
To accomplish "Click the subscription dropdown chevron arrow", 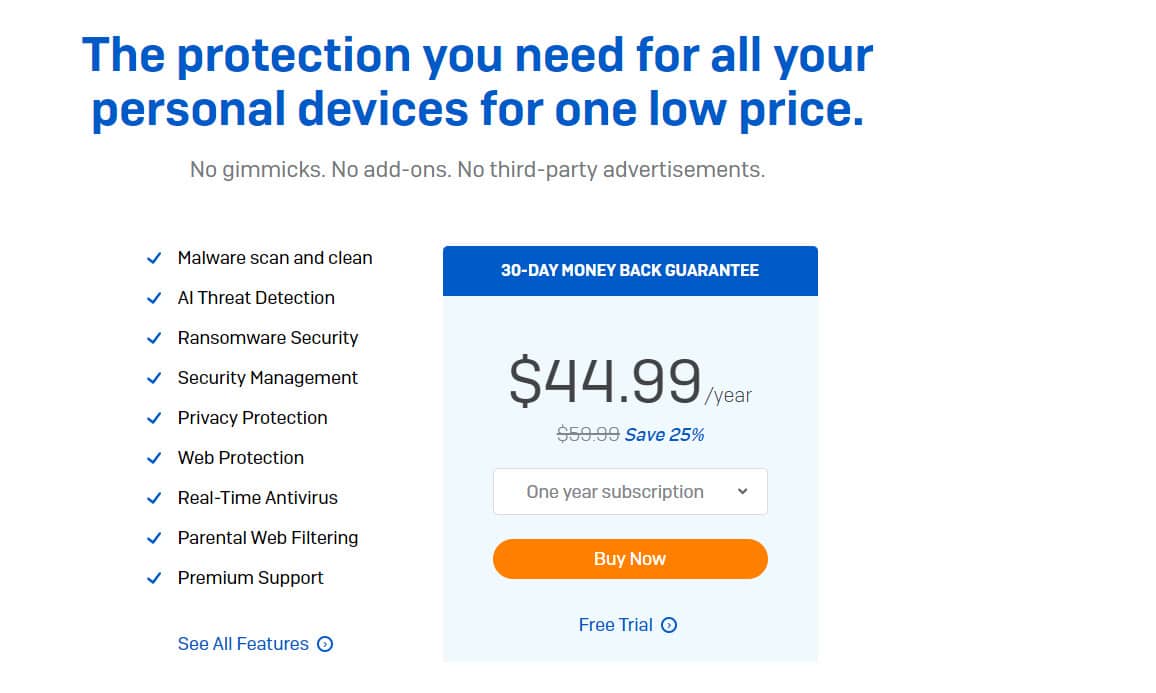I will point(742,491).
